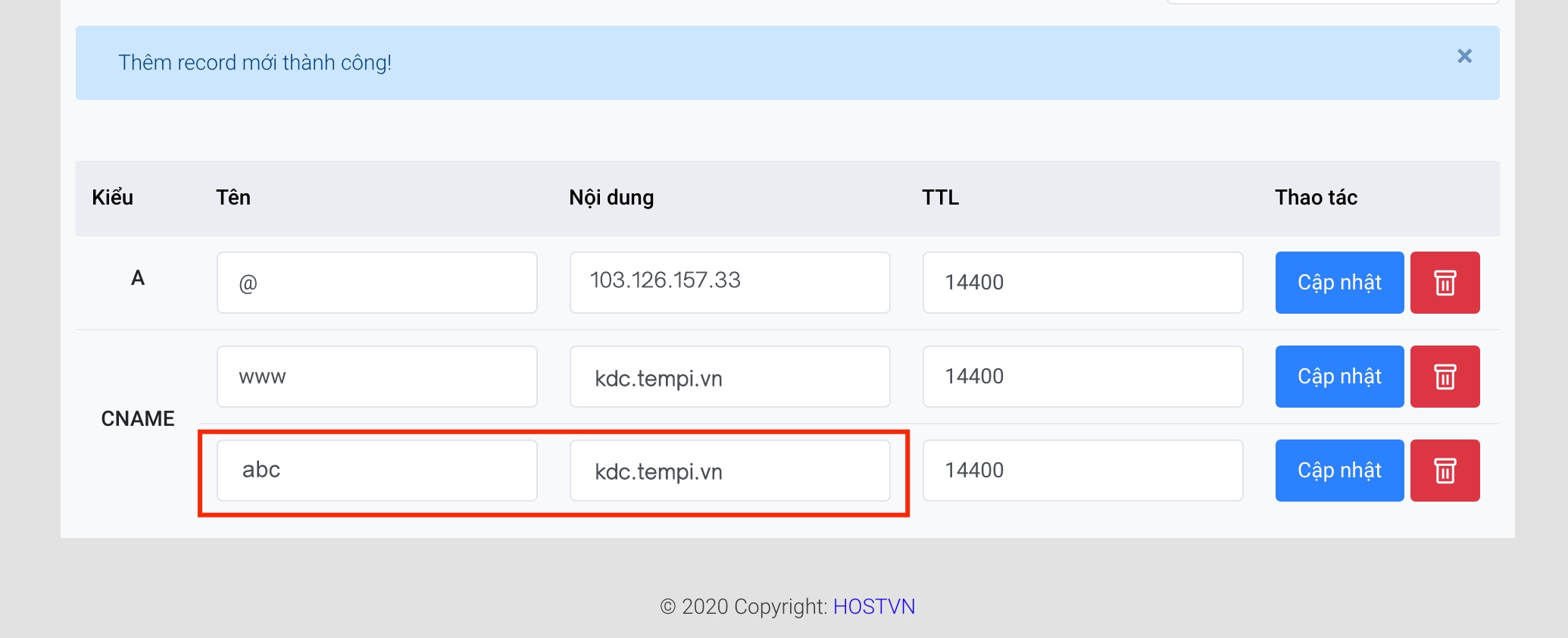The image size is (1568, 638).
Task: Select the abc record TTL input
Action: click(1082, 471)
